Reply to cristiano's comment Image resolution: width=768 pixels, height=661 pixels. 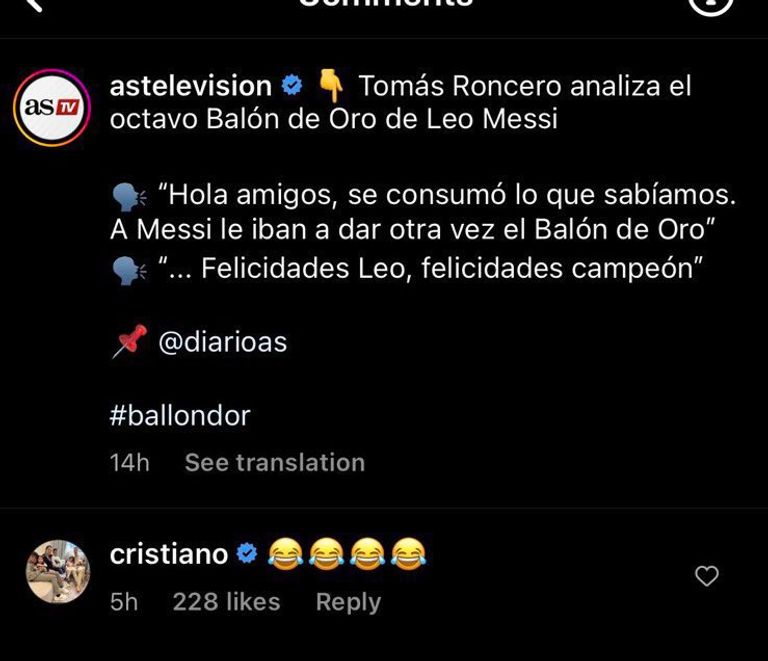[348, 602]
